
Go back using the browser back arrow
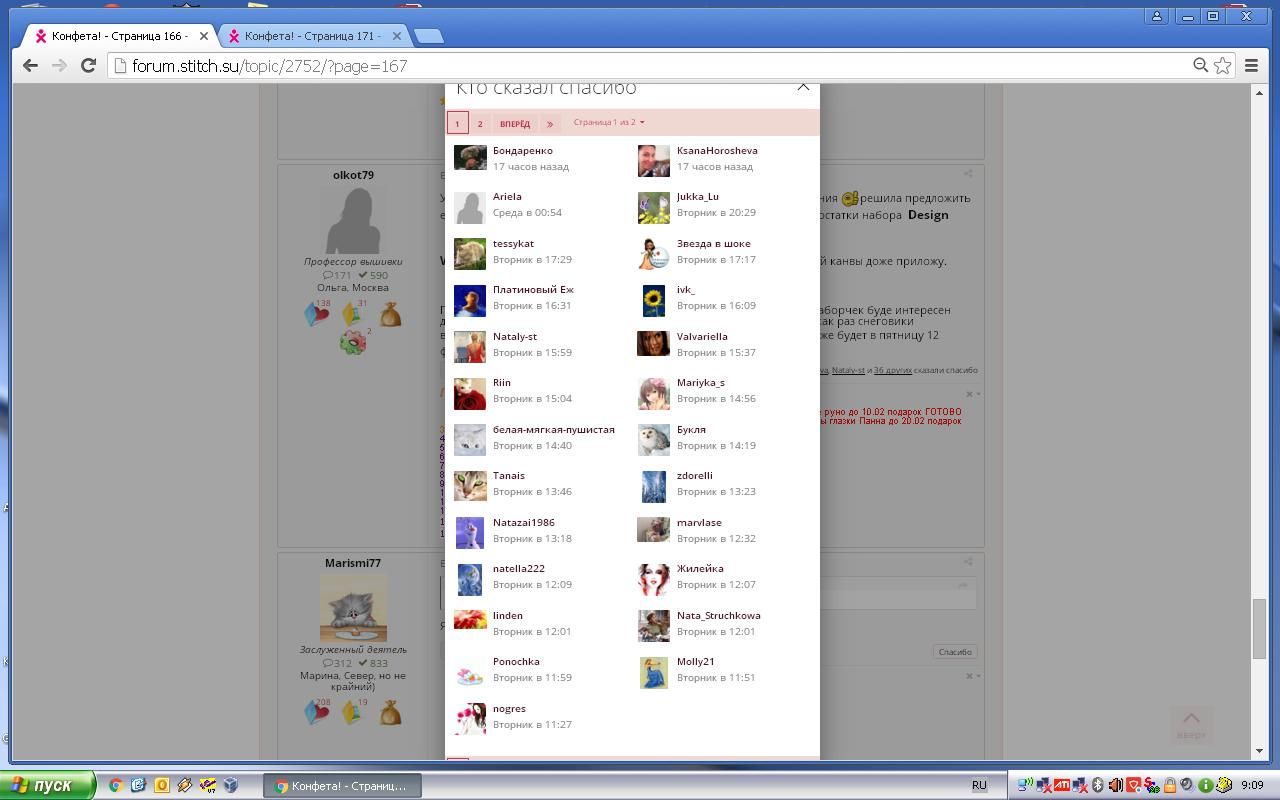pyautogui.click(x=30, y=66)
